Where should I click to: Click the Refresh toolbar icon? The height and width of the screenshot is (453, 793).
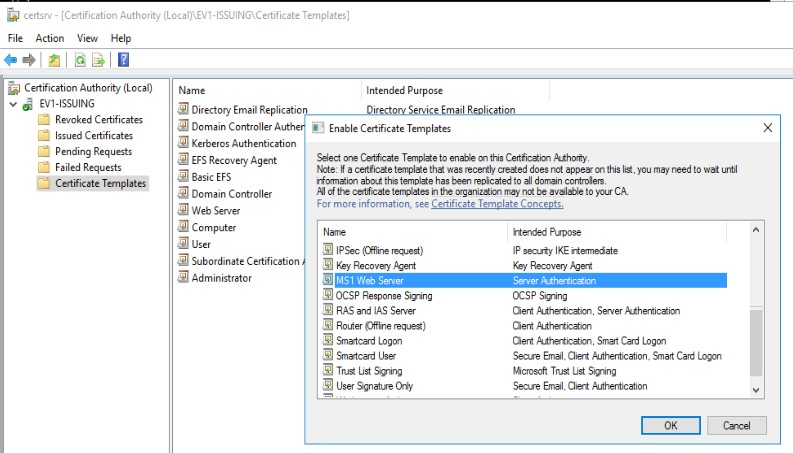[x=80, y=60]
